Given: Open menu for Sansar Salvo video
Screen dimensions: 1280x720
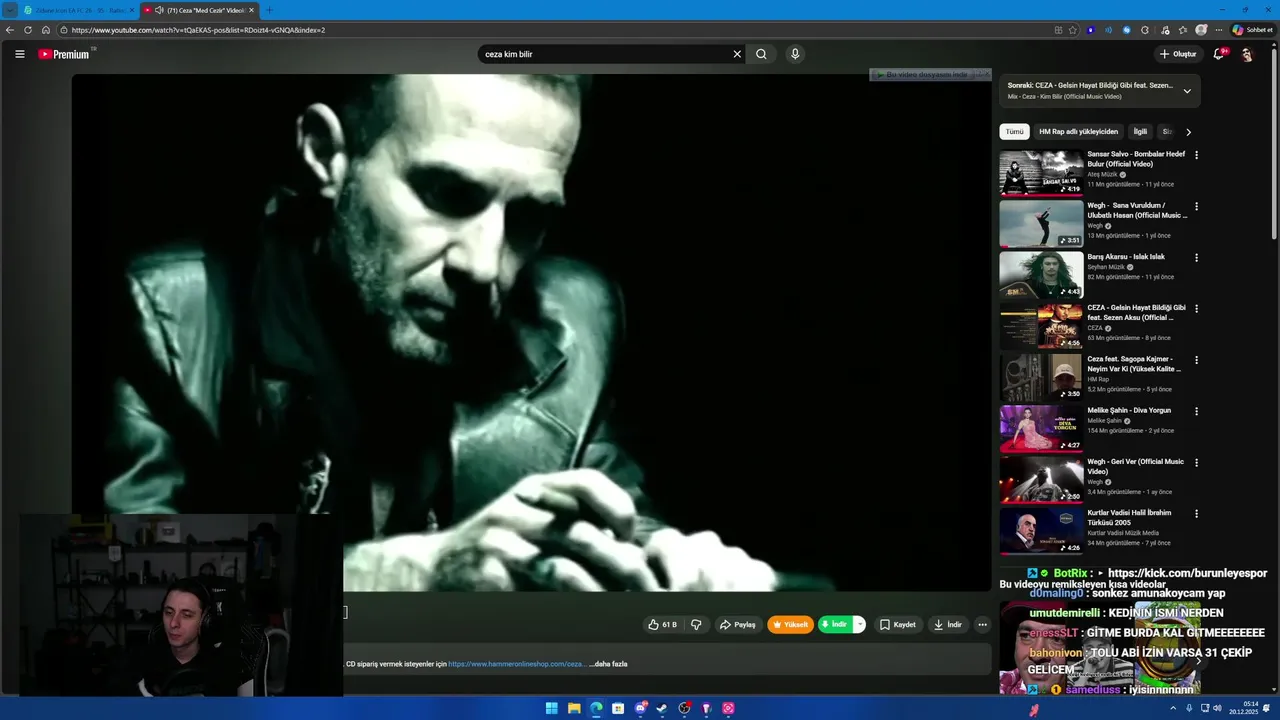Looking at the screenshot, I should tap(1196, 155).
